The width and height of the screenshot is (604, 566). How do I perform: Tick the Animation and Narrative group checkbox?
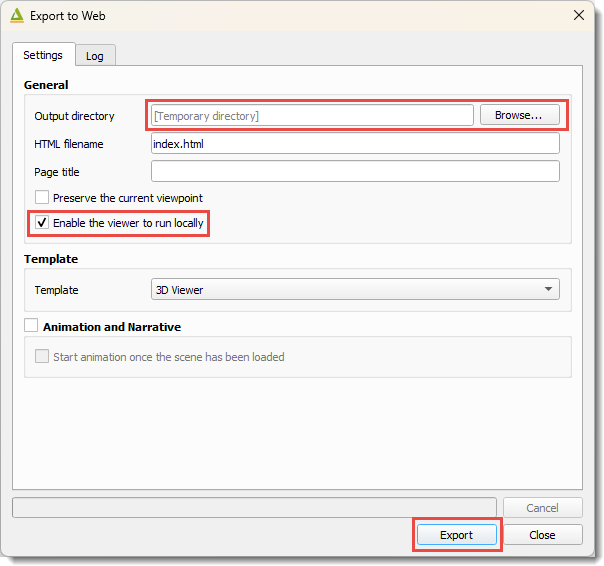[31, 325]
